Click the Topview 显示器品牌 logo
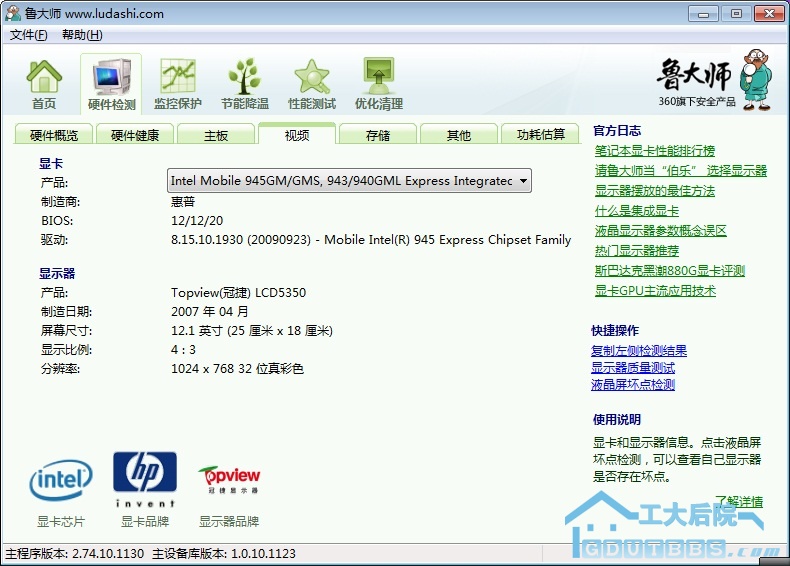Image resolution: width=790 pixels, height=566 pixels. tap(230, 479)
